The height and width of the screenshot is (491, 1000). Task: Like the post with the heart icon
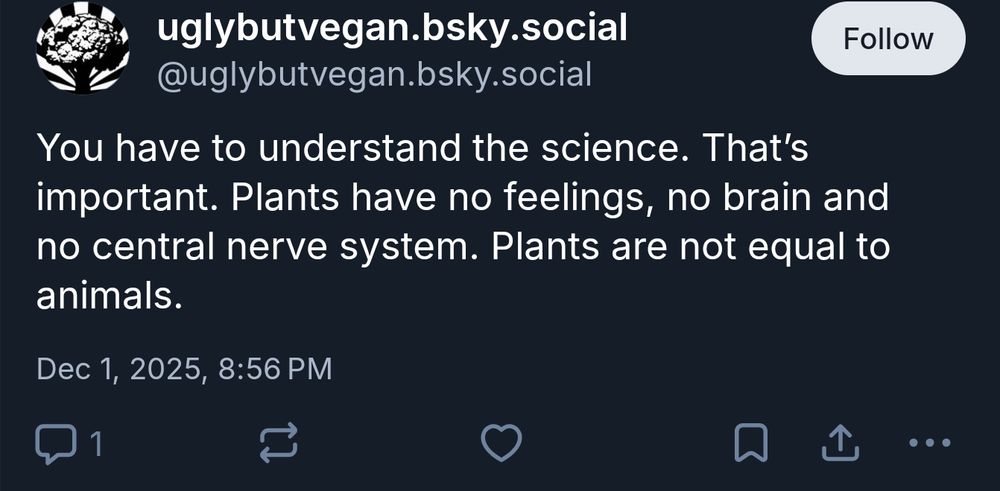click(501, 443)
